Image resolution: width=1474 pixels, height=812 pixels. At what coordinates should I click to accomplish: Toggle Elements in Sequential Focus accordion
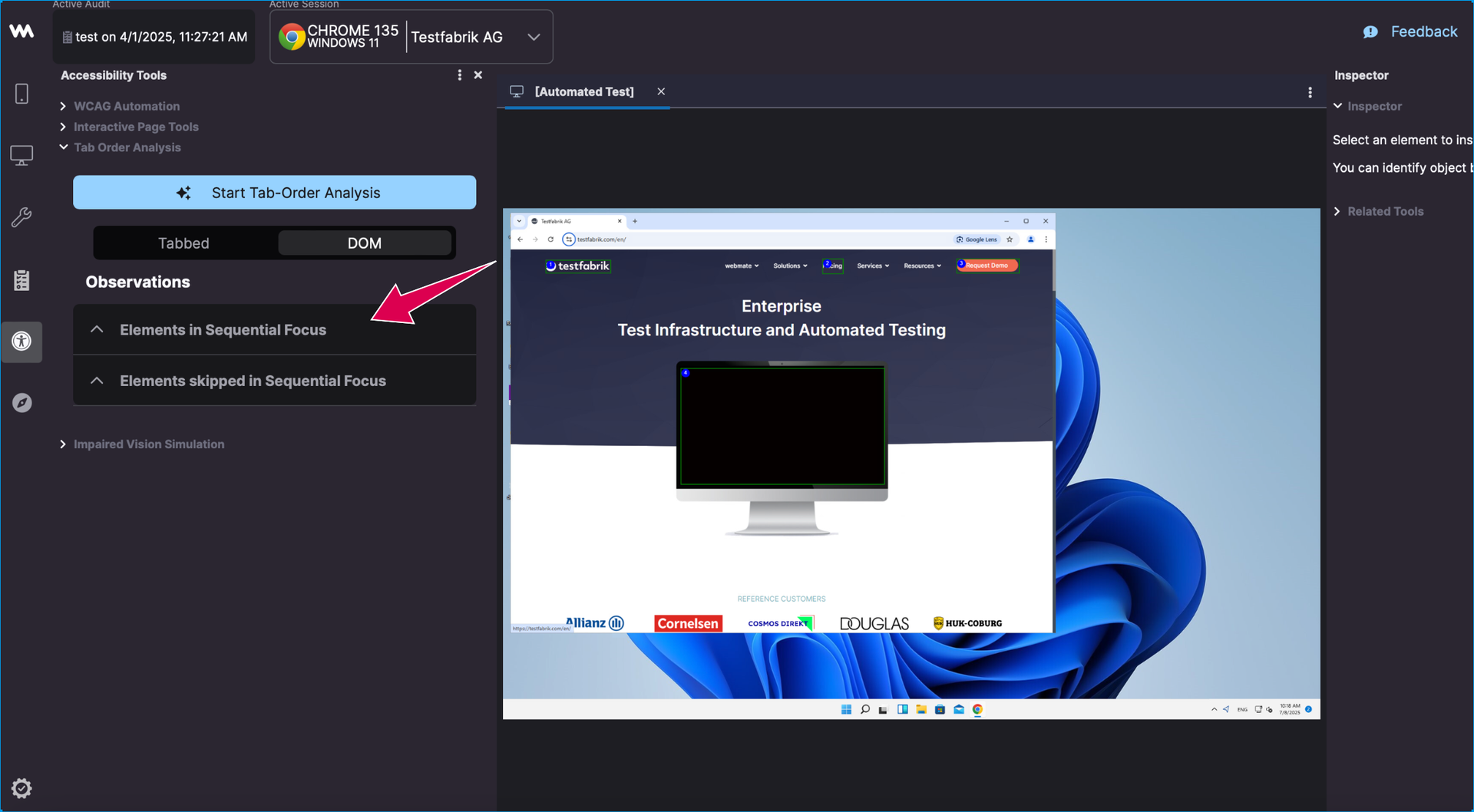(x=274, y=330)
